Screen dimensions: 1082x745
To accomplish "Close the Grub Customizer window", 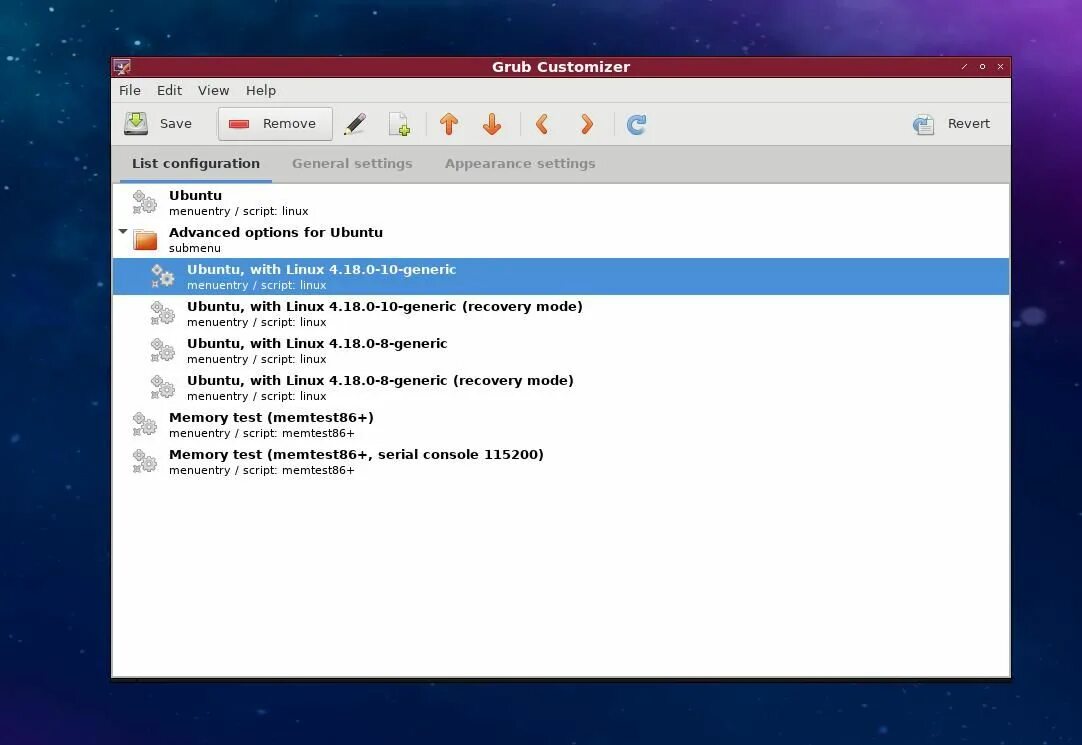I will coord(1000,67).
